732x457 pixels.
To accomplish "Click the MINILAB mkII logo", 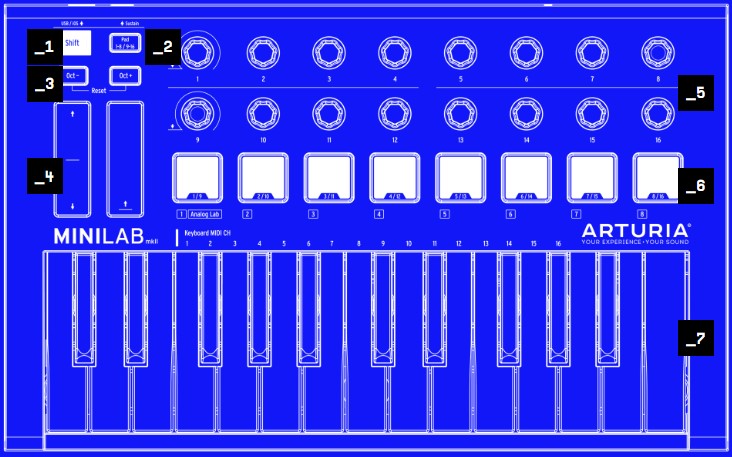I will point(106,236).
